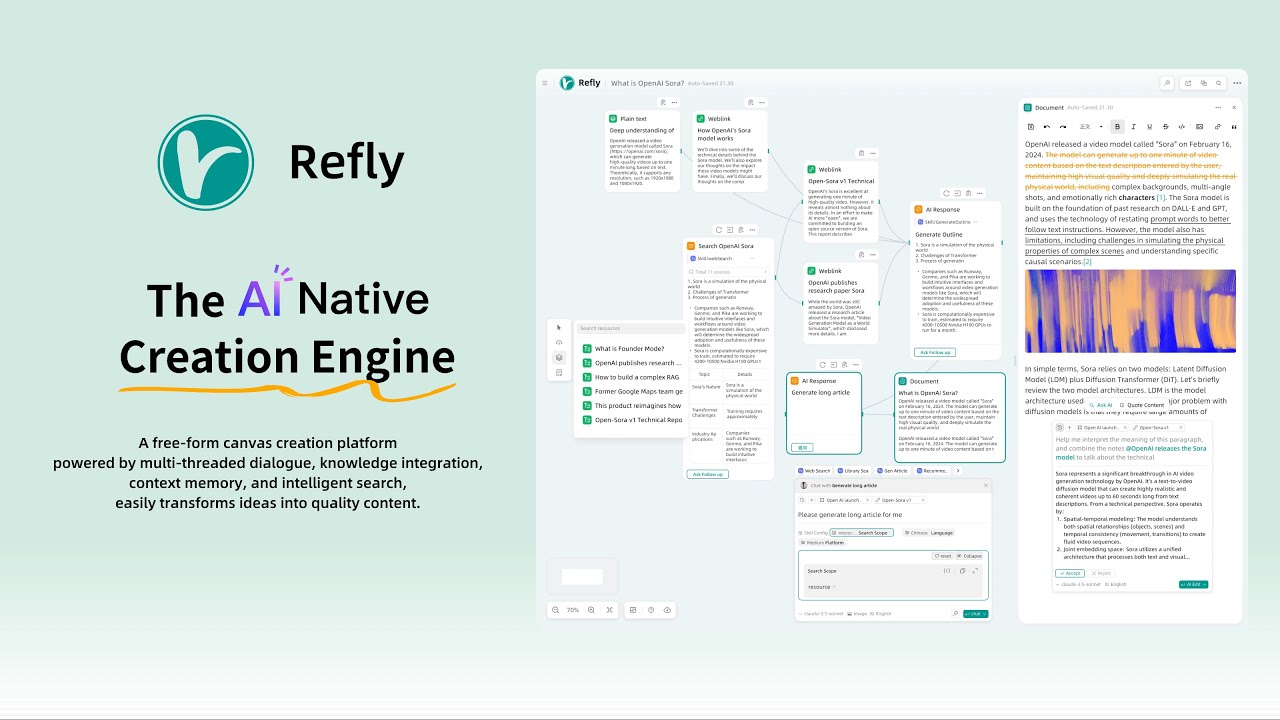Open more options above Generate Outline node

[980, 193]
